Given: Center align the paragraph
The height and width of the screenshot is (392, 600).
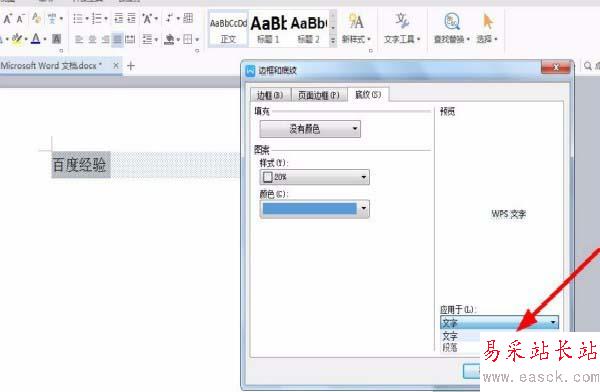Looking at the screenshot, I should tap(92, 39).
